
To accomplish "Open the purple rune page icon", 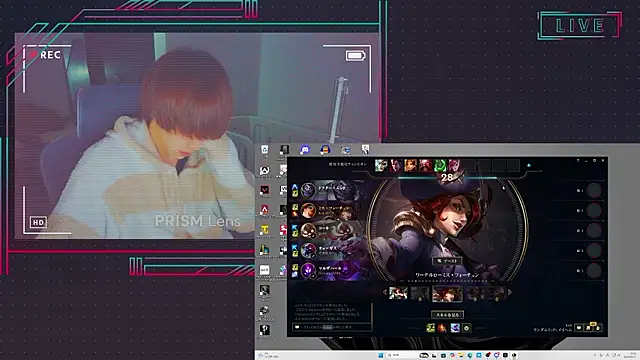I will (455, 328).
